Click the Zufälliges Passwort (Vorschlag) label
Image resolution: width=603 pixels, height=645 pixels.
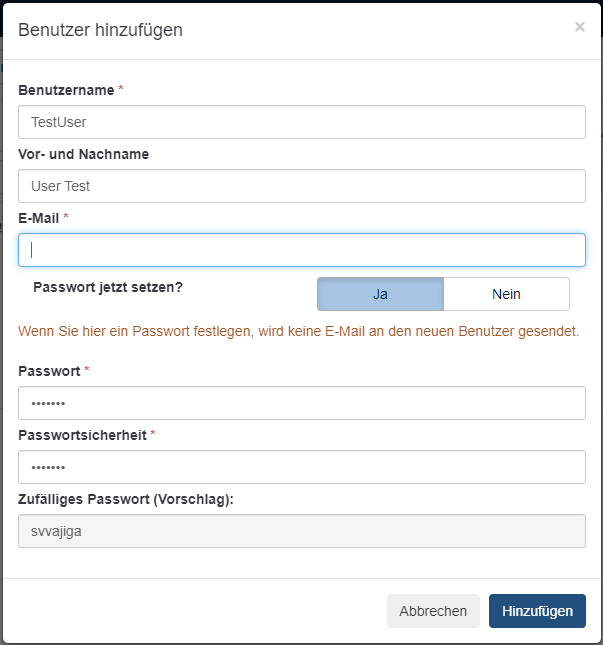coord(125,498)
